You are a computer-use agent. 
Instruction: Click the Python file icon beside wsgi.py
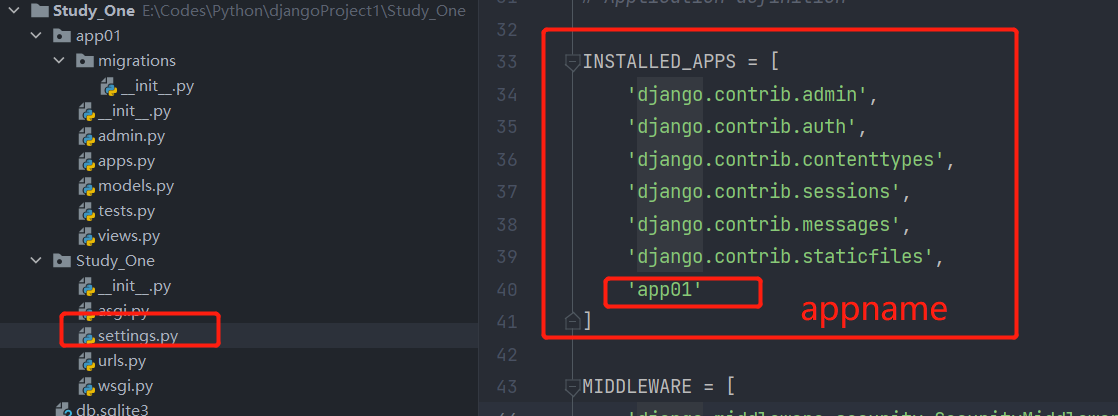(x=86, y=386)
